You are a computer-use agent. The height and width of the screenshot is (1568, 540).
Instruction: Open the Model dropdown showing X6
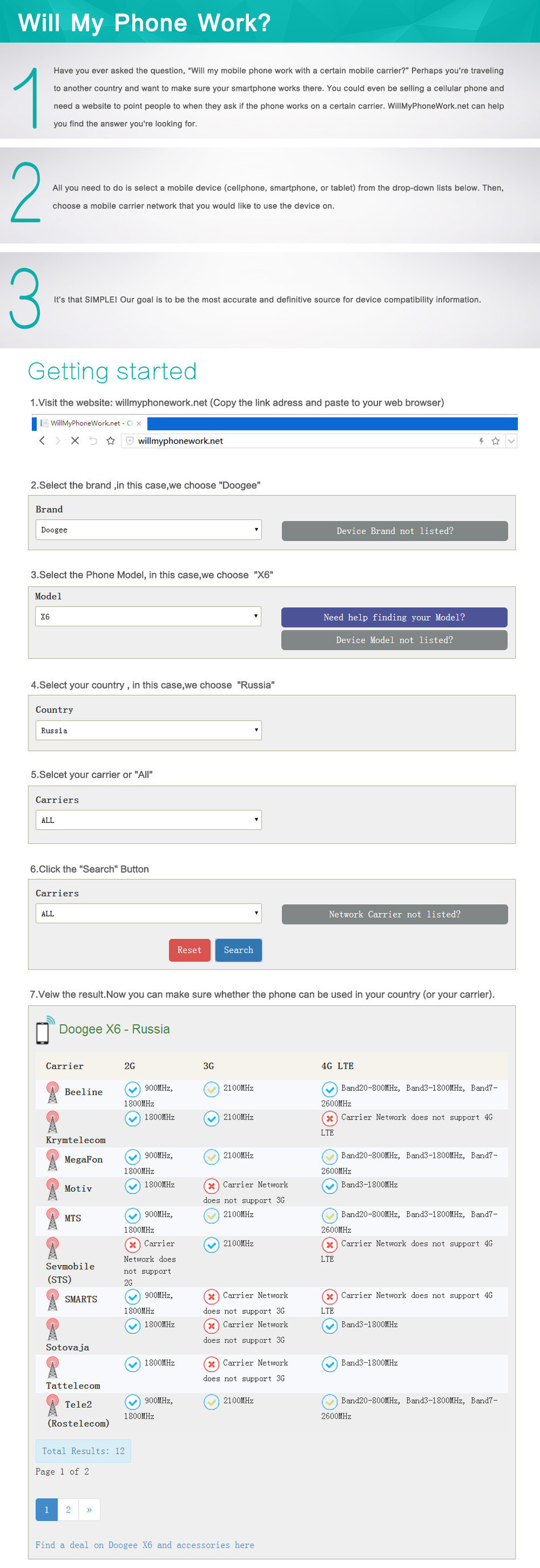[148, 617]
